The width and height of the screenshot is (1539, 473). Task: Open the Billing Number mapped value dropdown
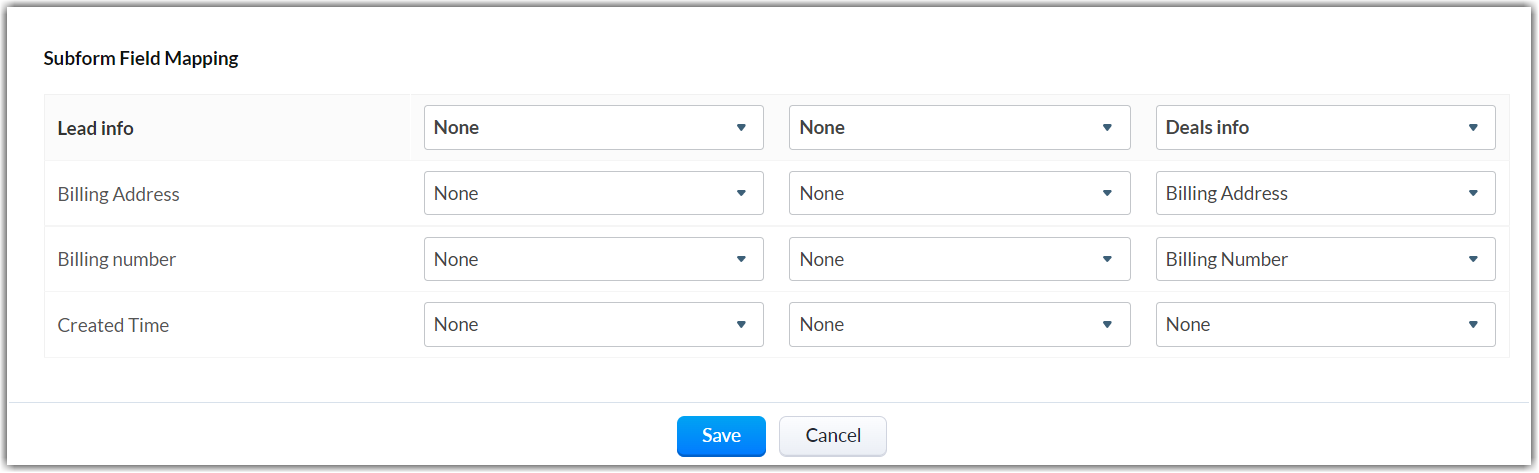[x=1325, y=259]
